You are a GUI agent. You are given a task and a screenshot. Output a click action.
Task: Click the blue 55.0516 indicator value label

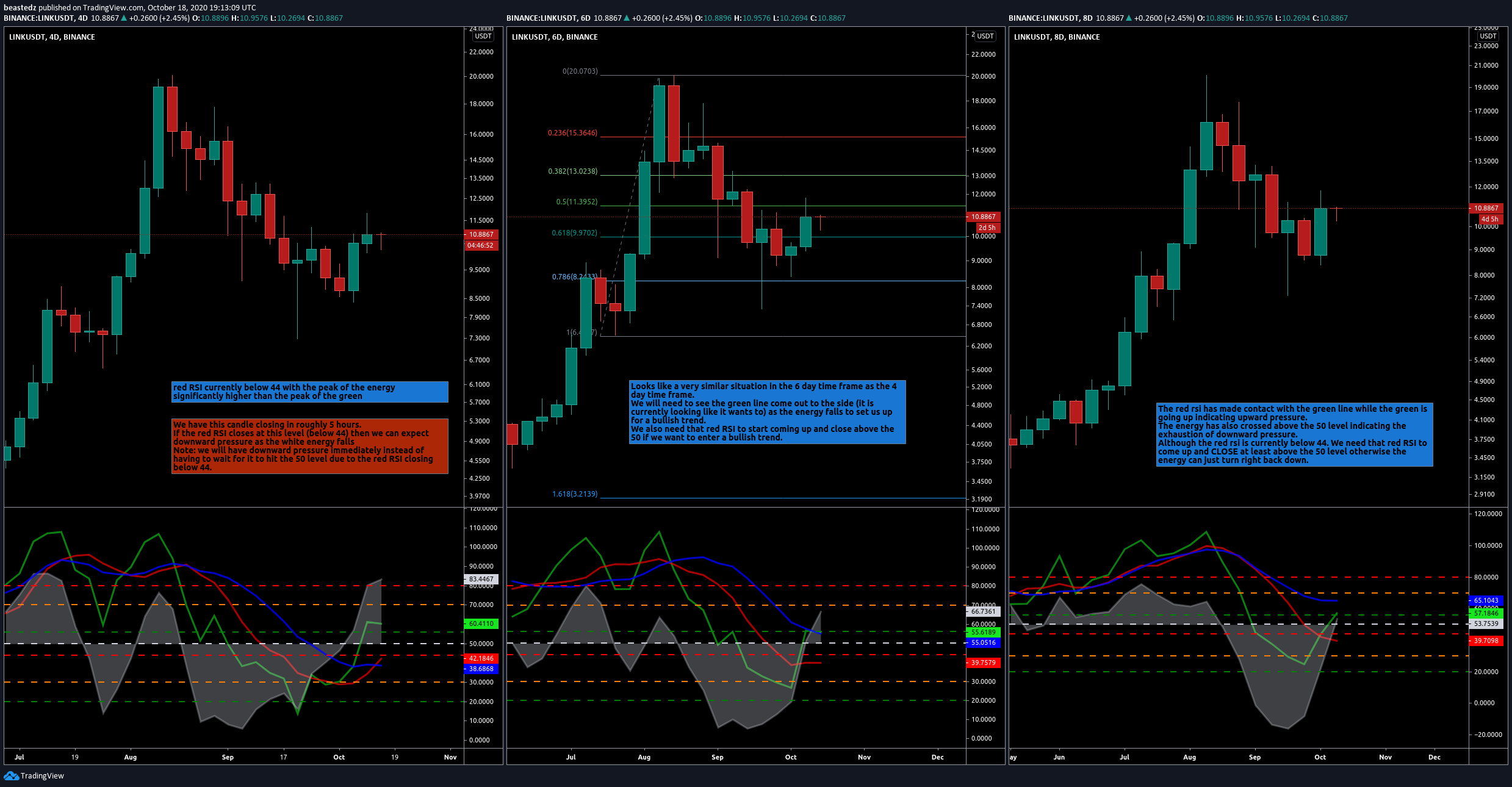[984, 642]
